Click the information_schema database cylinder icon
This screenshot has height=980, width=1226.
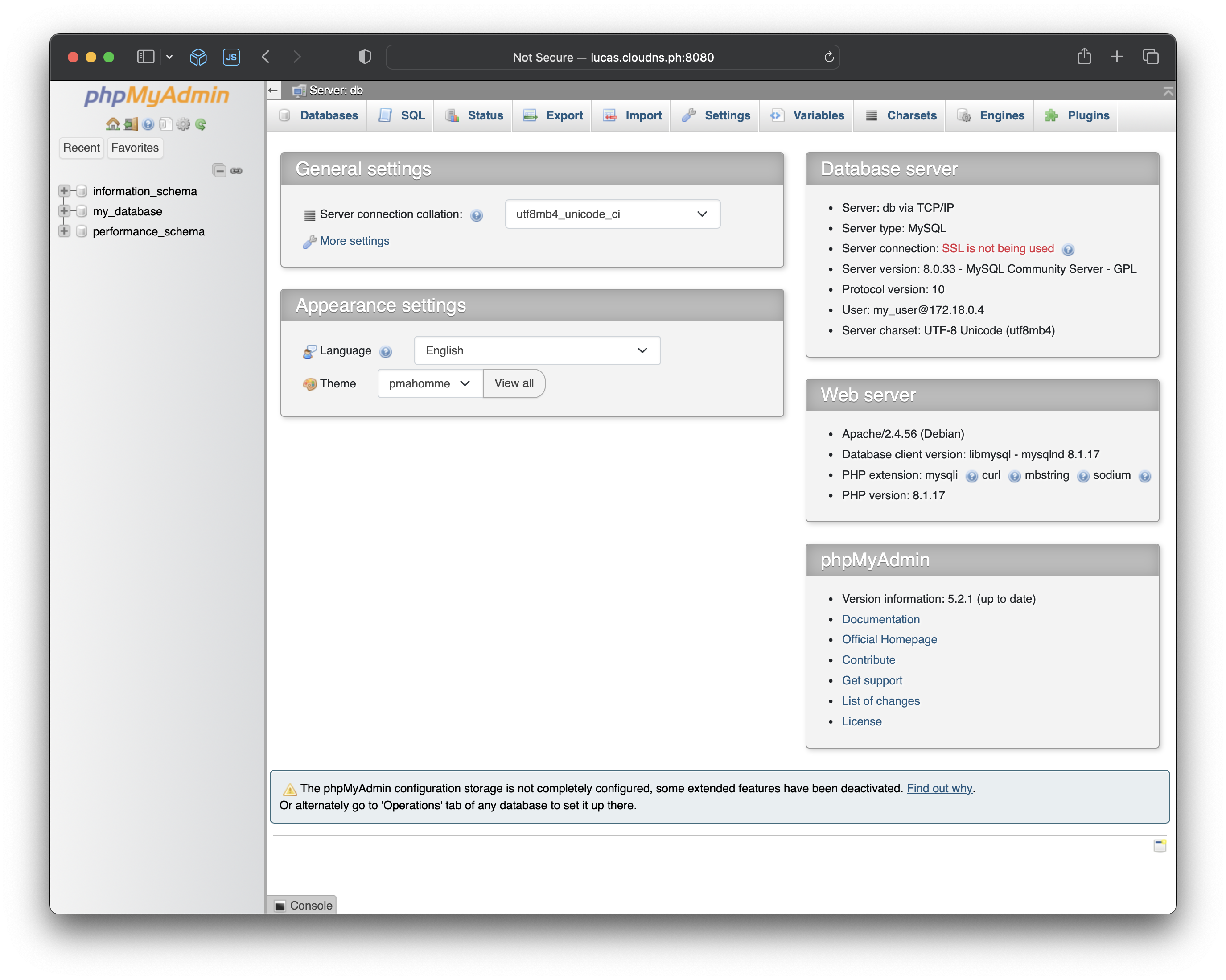click(x=81, y=191)
